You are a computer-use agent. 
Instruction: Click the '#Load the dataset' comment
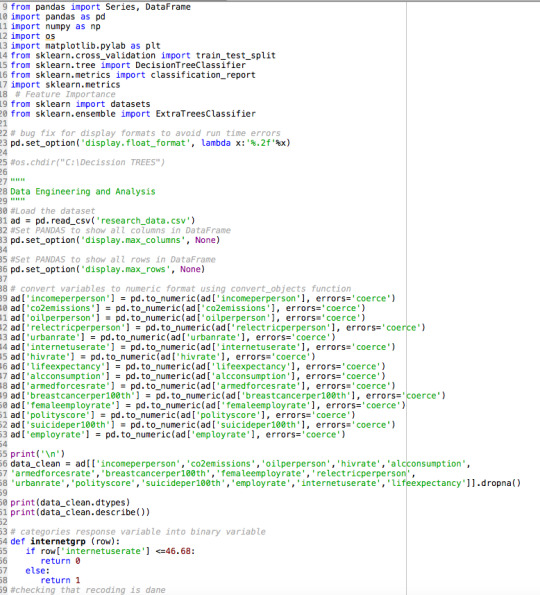[53, 211]
